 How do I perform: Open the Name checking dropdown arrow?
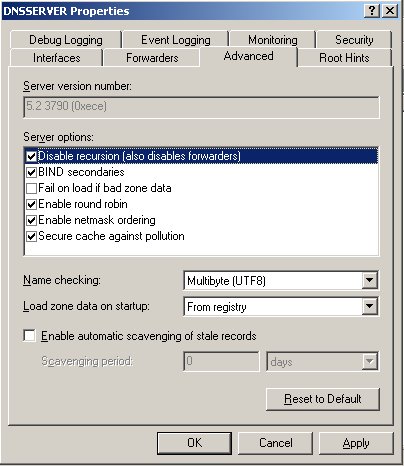tap(369, 280)
